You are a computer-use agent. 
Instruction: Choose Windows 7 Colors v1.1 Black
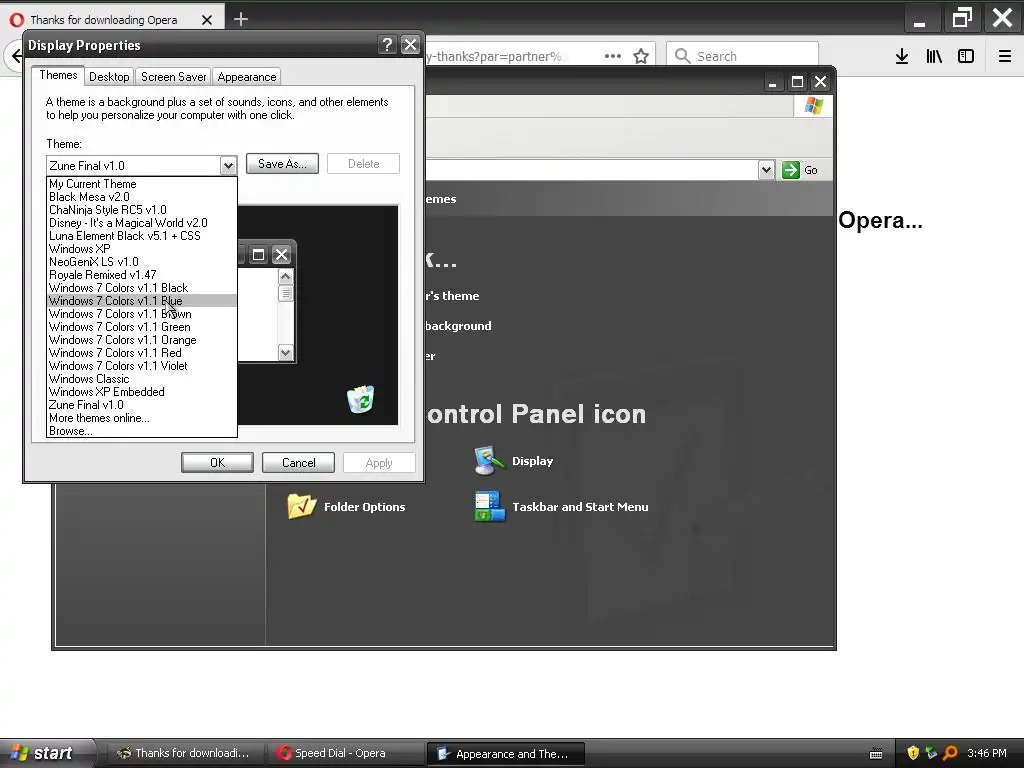(x=142, y=288)
